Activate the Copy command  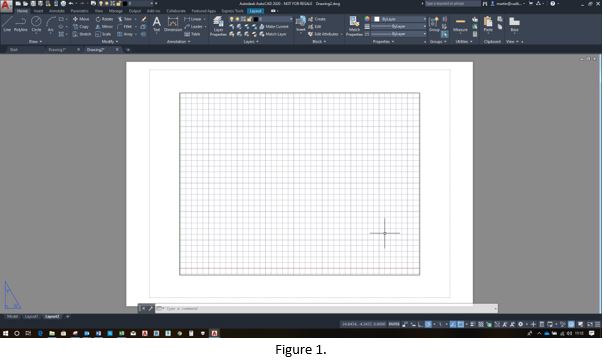click(x=81, y=27)
